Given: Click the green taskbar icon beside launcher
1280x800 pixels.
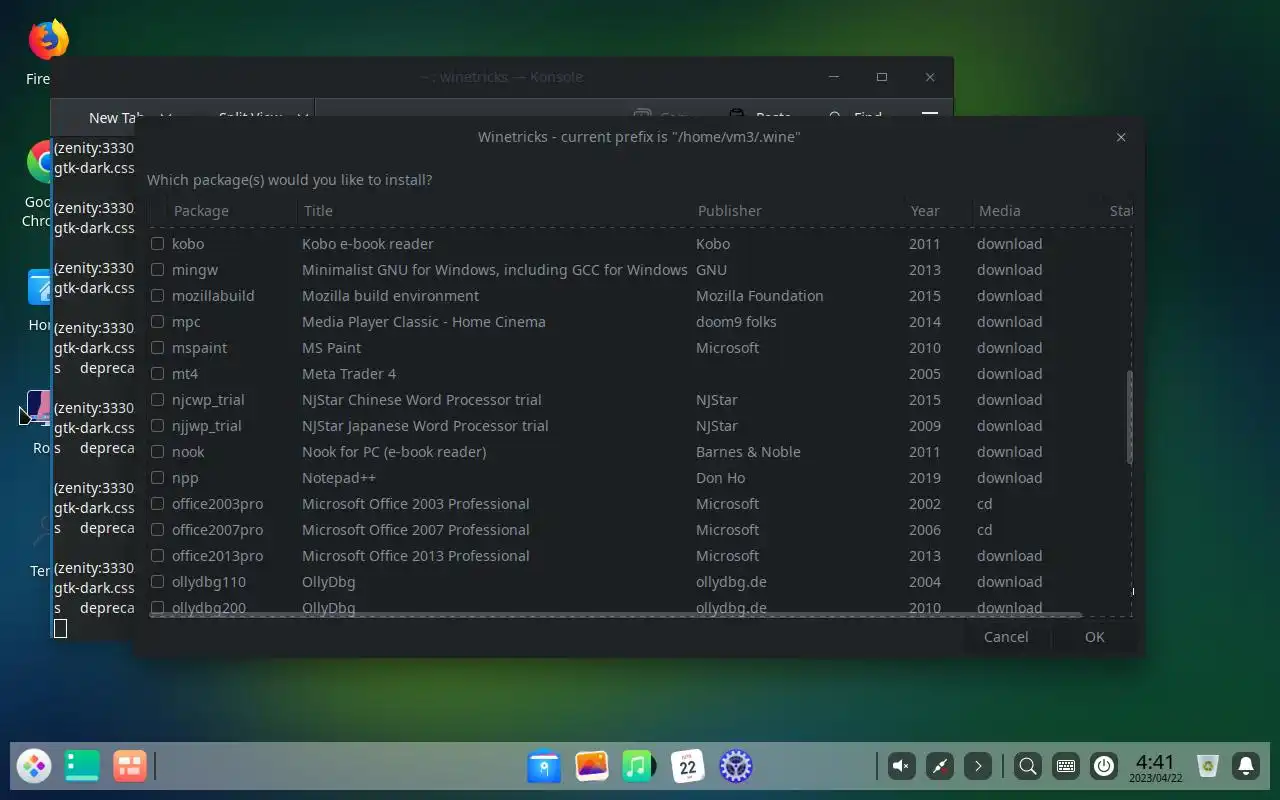Looking at the screenshot, I should coord(82,767).
